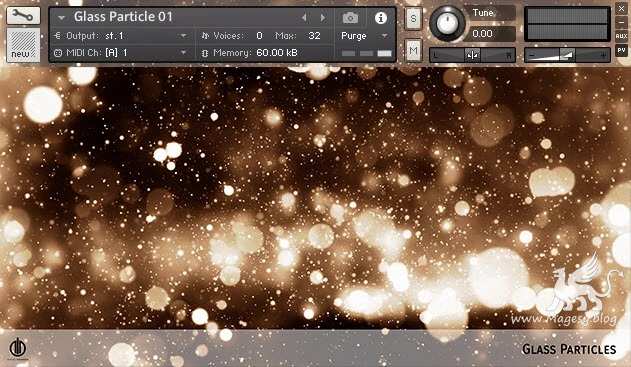Click the MIDI channel icon
Image resolution: width=631 pixels, height=367 pixels.
coord(58,53)
